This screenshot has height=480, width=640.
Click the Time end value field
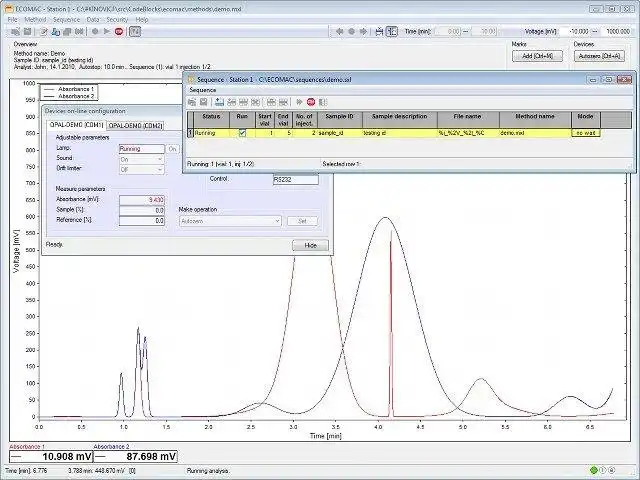[484, 31]
